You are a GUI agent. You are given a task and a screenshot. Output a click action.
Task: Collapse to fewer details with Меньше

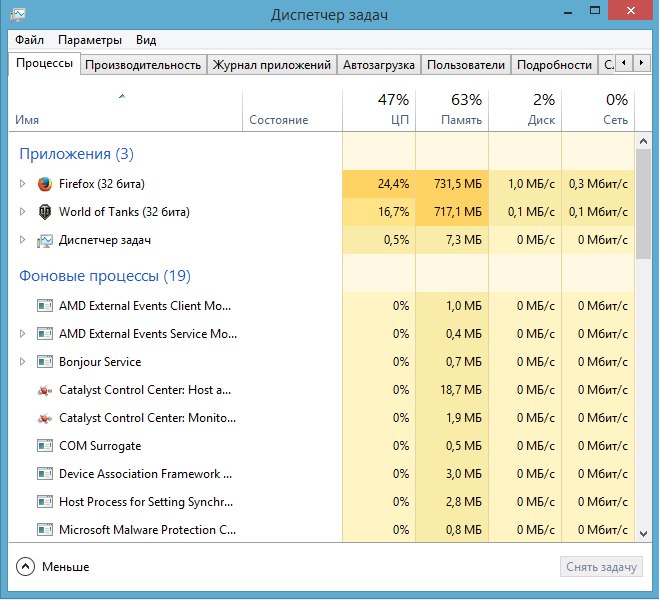point(54,567)
